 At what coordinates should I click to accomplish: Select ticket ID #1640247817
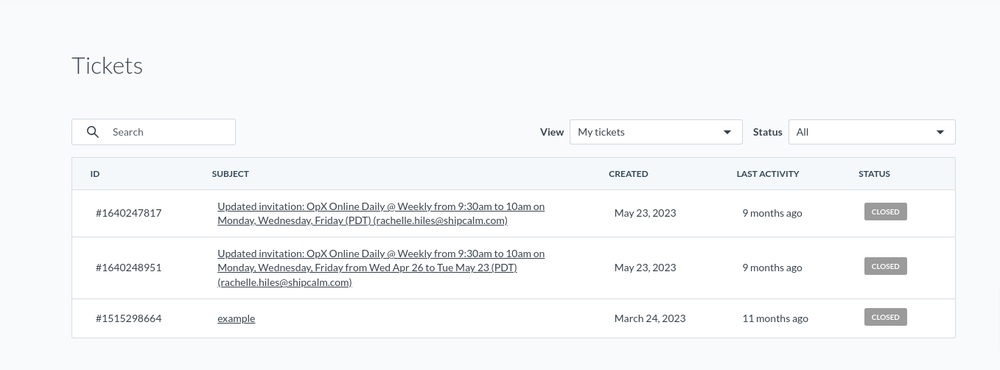[128, 213]
